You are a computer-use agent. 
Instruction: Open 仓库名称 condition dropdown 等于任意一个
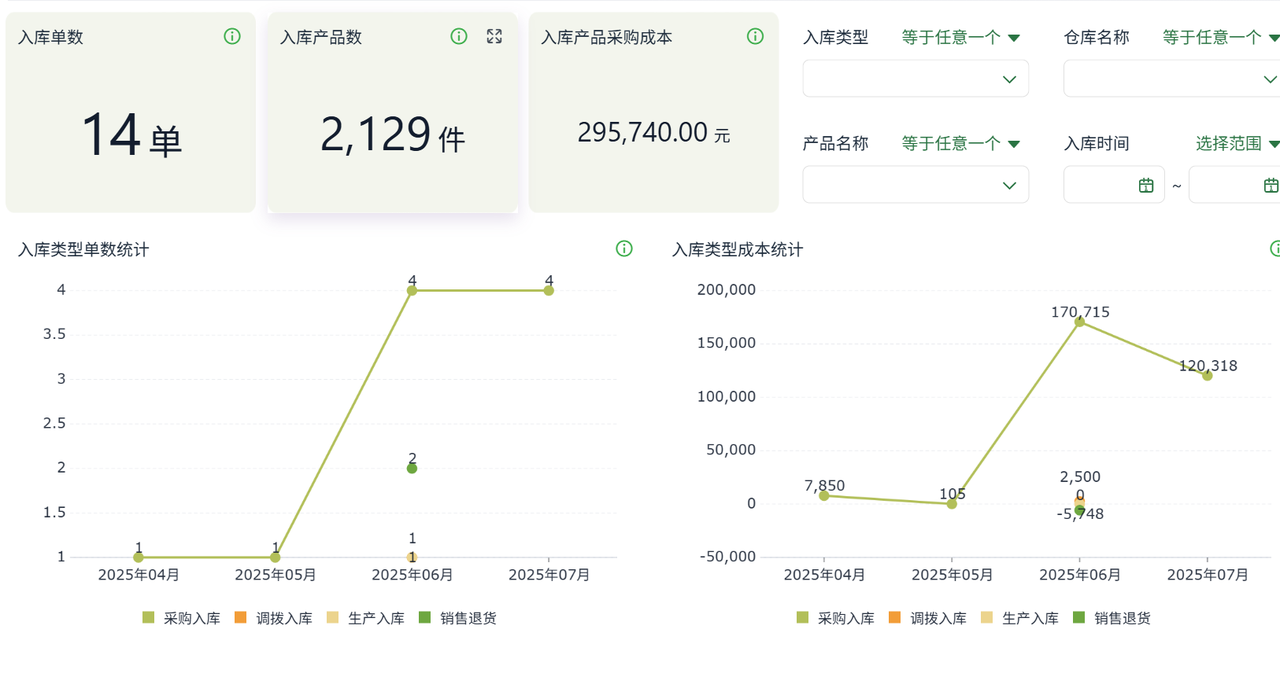point(1221,37)
